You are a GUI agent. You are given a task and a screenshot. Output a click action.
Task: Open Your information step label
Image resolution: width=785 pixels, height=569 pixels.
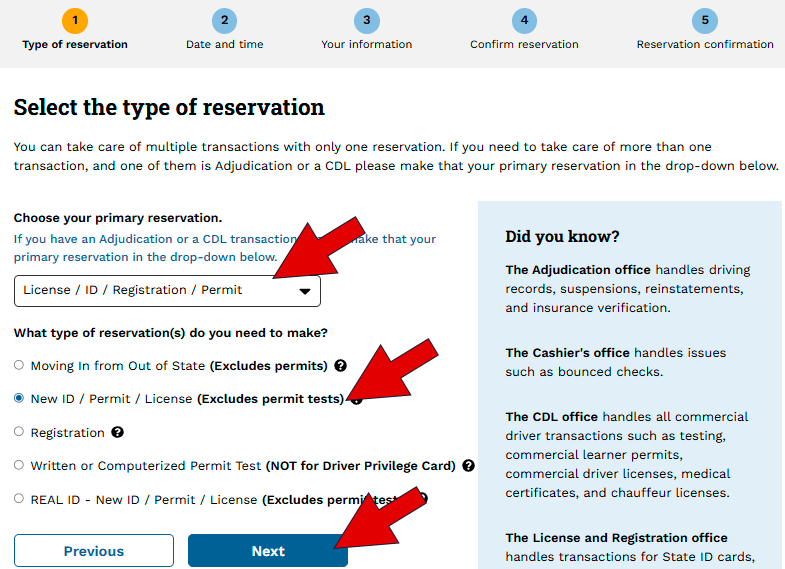[366, 45]
